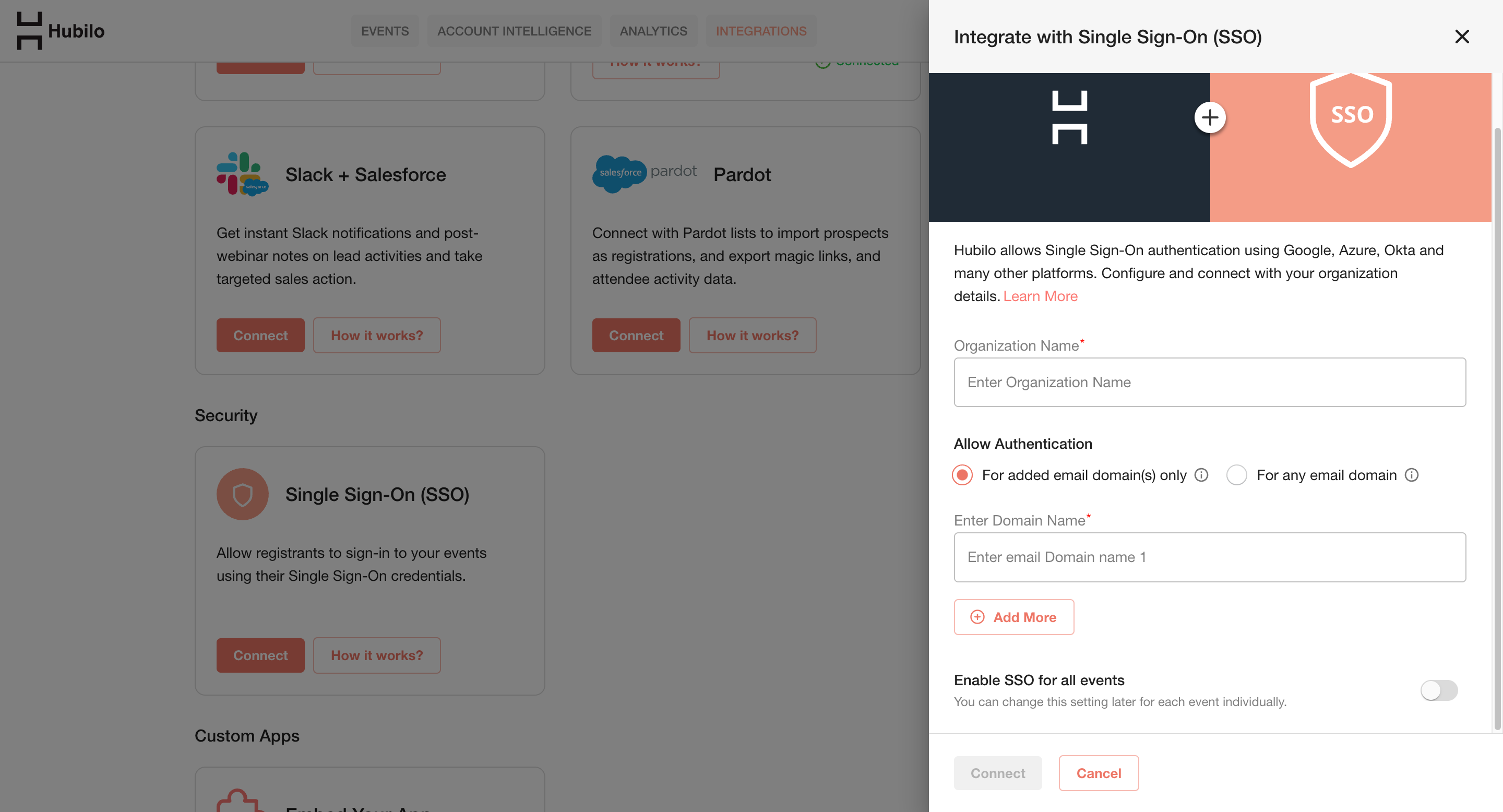The height and width of the screenshot is (812, 1503).
Task: Open the Learn More link
Action: [1040, 296]
